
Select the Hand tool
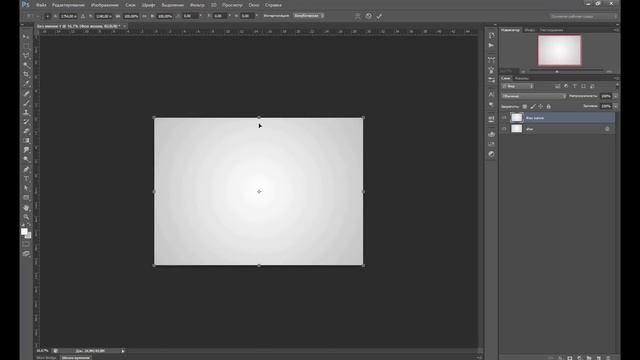(x=26, y=208)
